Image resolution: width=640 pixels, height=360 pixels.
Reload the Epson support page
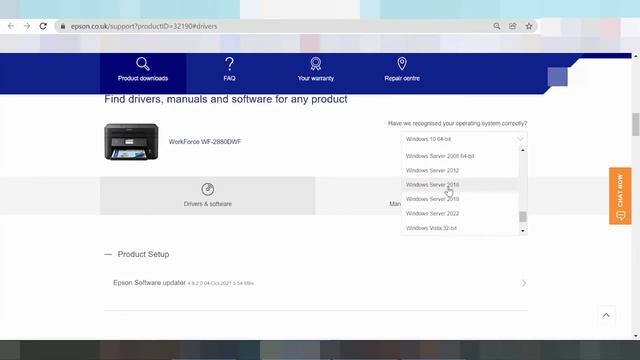point(43,26)
